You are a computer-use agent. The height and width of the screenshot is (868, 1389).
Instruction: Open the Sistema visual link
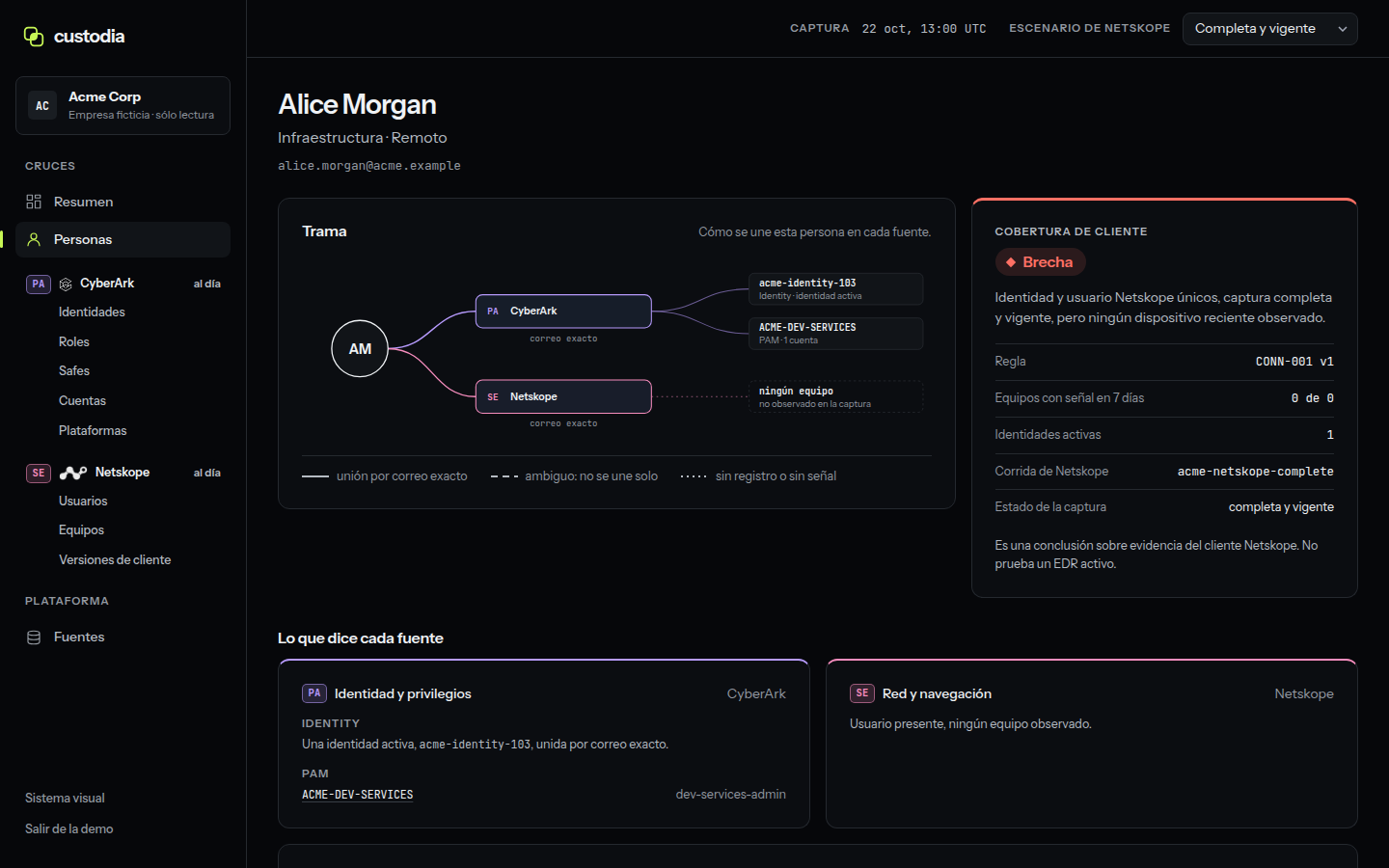pos(65,798)
